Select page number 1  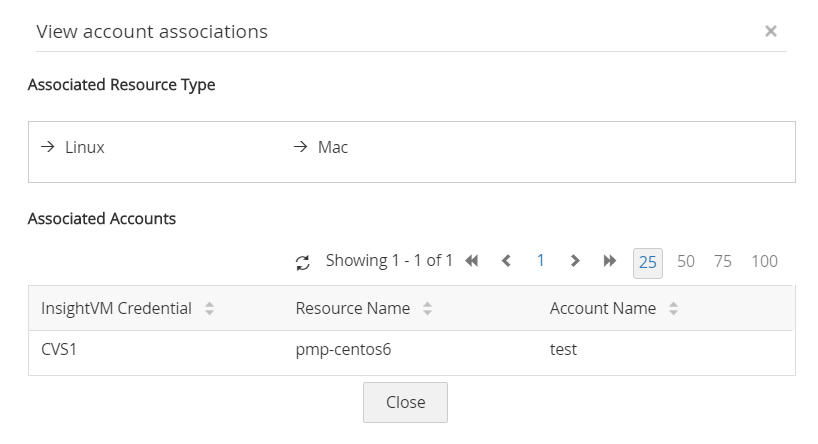coord(540,260)
